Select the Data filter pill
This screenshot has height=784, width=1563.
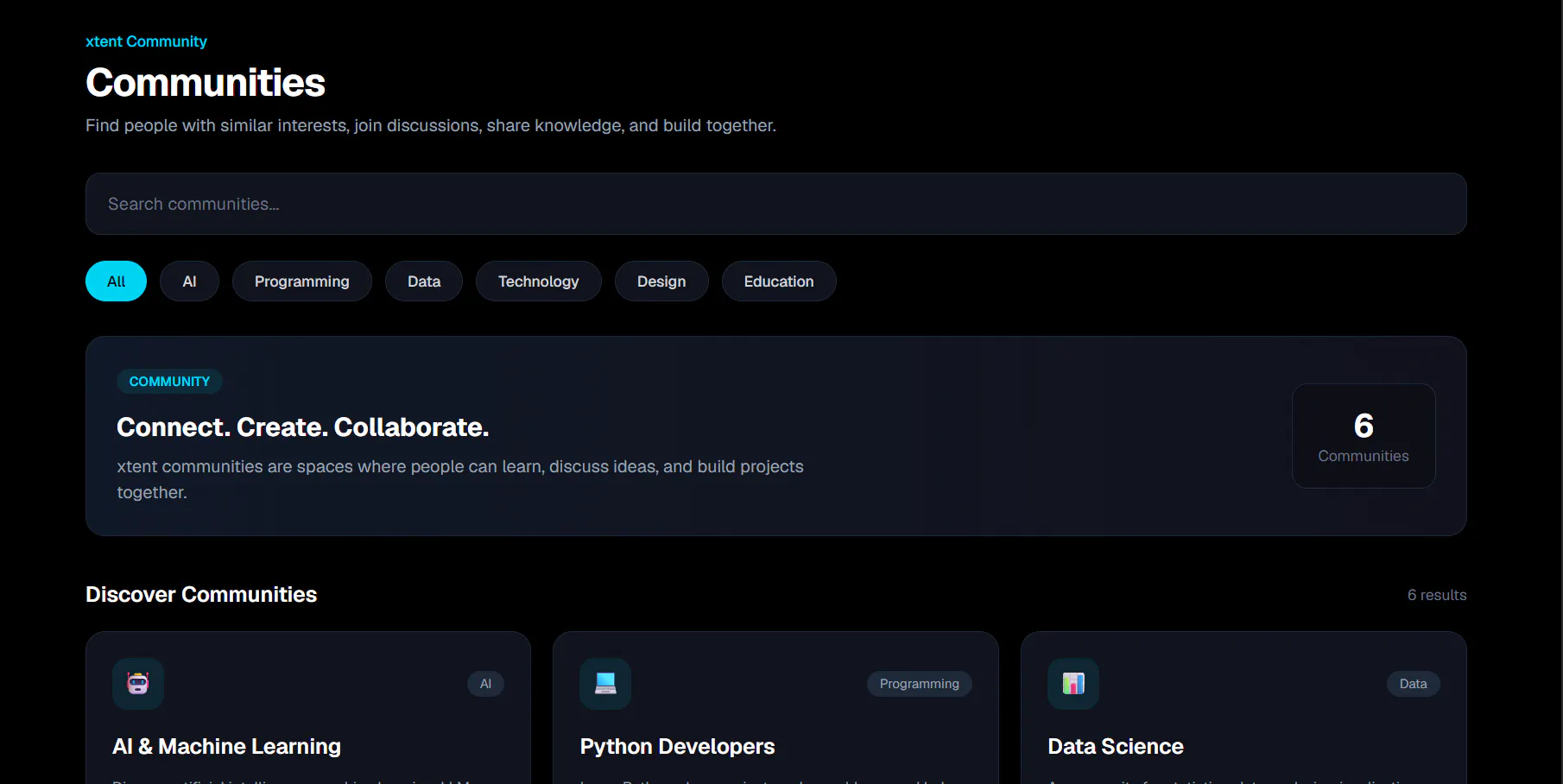click(424, 281)
